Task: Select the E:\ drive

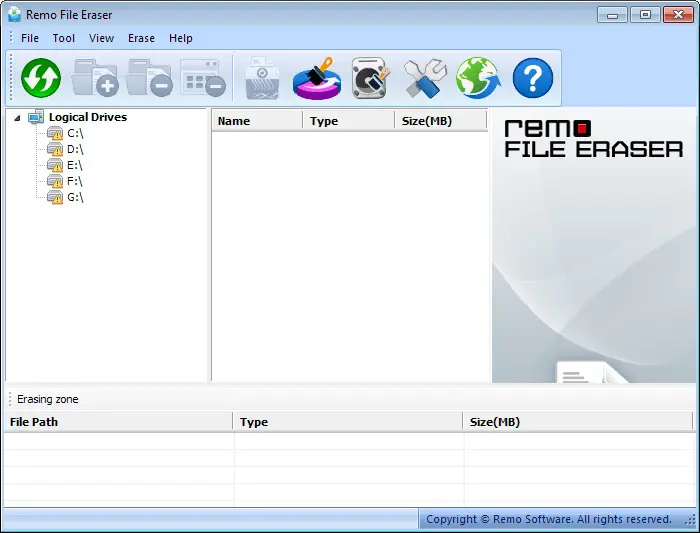Action: pos(75,165)
